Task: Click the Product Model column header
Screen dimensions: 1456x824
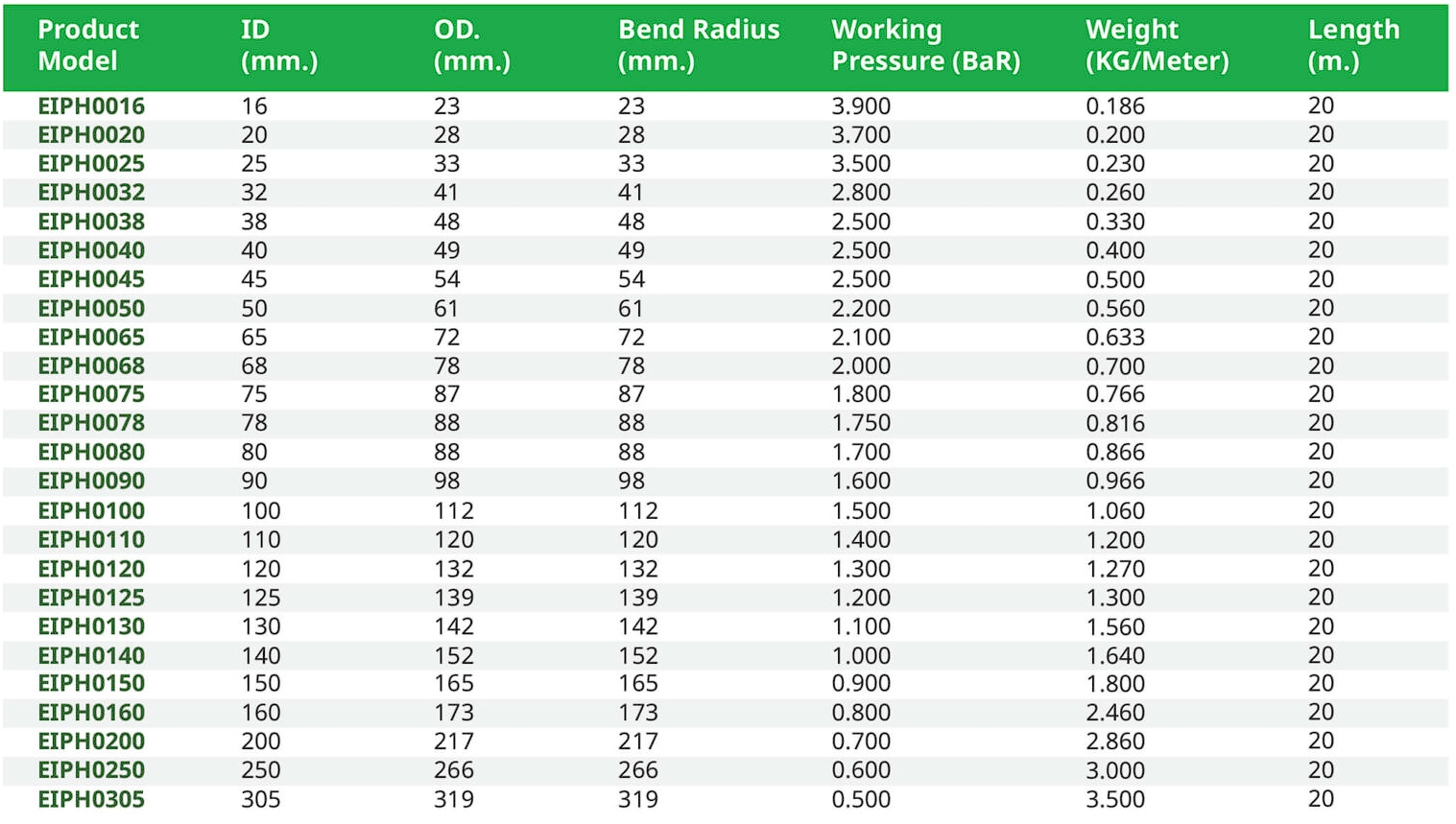Action: pyautogui.click(x=88, y=45)
